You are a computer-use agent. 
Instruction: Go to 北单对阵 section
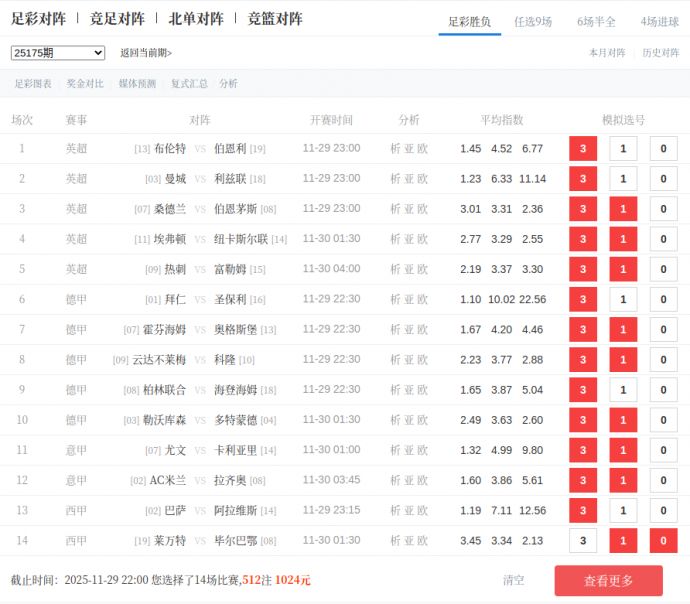196,19
